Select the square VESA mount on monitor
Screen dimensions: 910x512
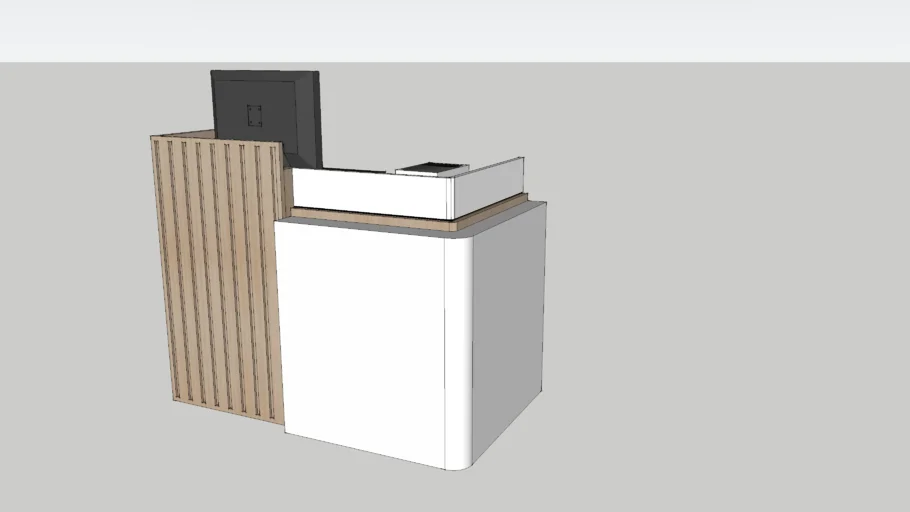tap(254, 115)
